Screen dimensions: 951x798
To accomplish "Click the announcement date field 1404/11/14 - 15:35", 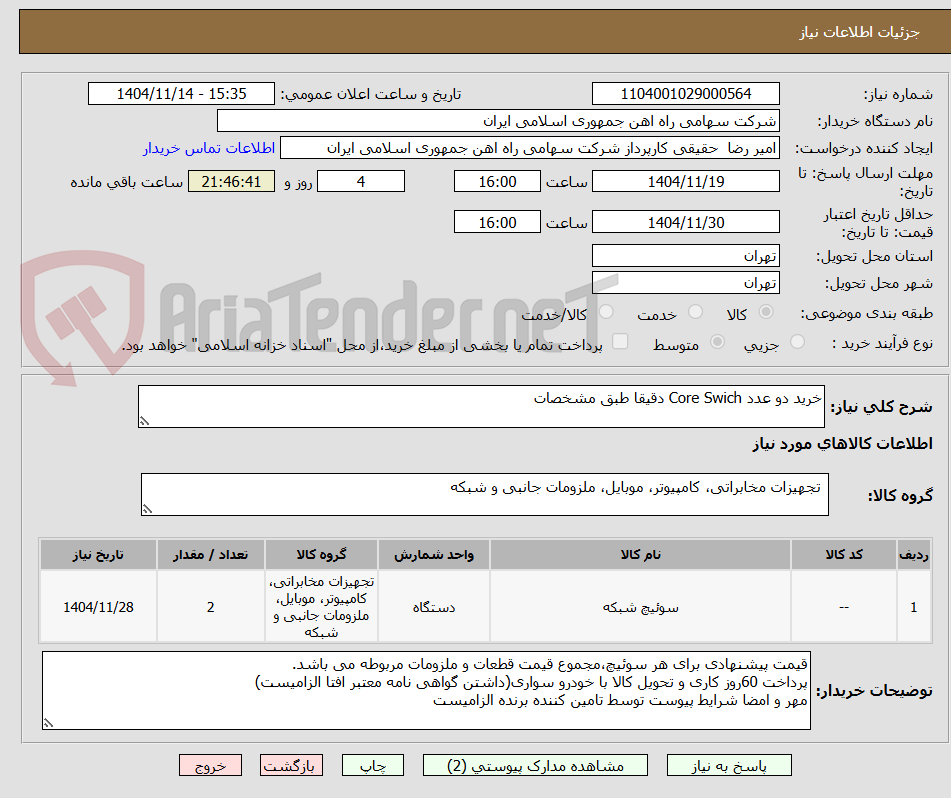I will point(181,94).
